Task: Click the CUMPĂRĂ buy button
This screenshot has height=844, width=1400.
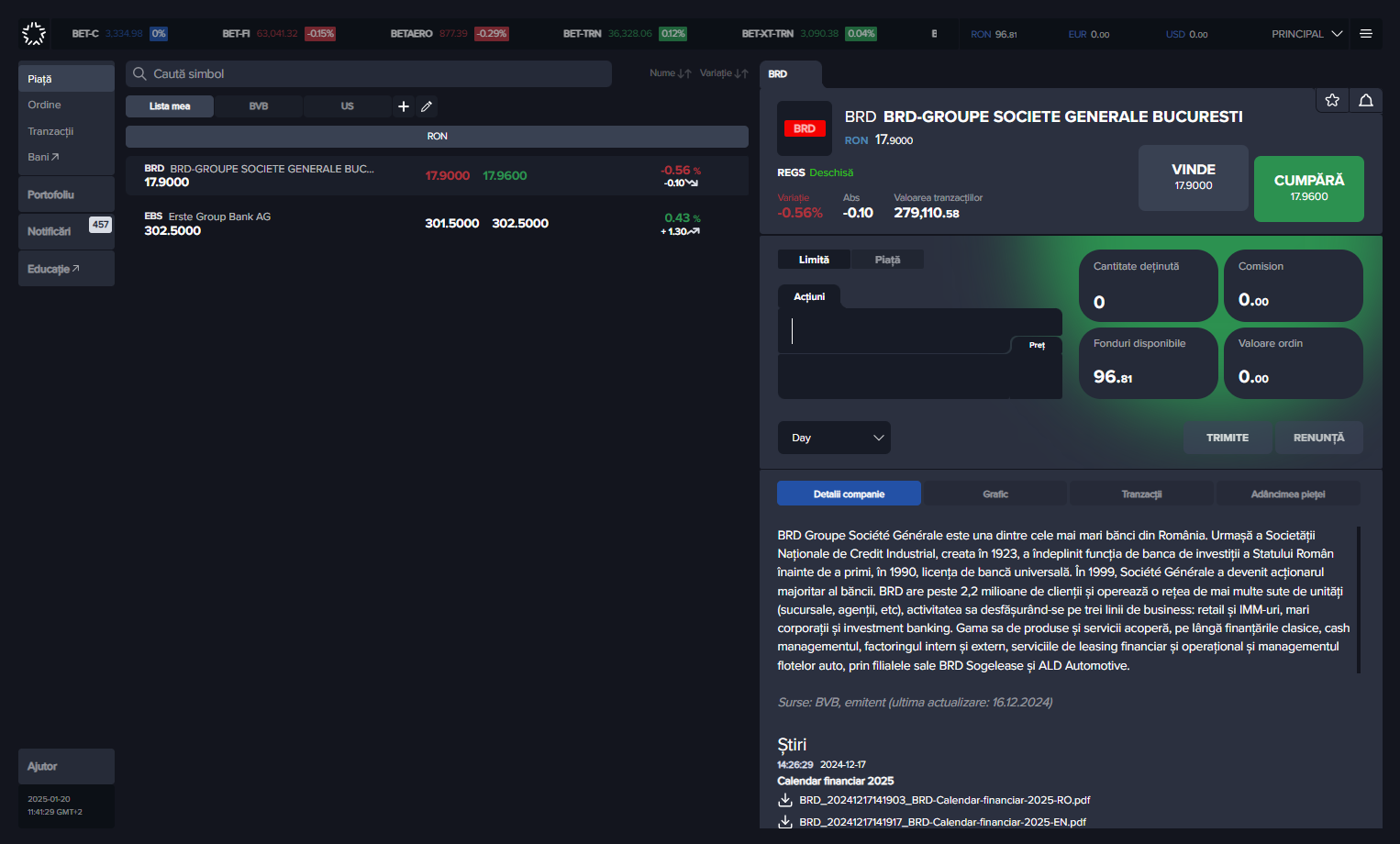Action: [1309, 189]
